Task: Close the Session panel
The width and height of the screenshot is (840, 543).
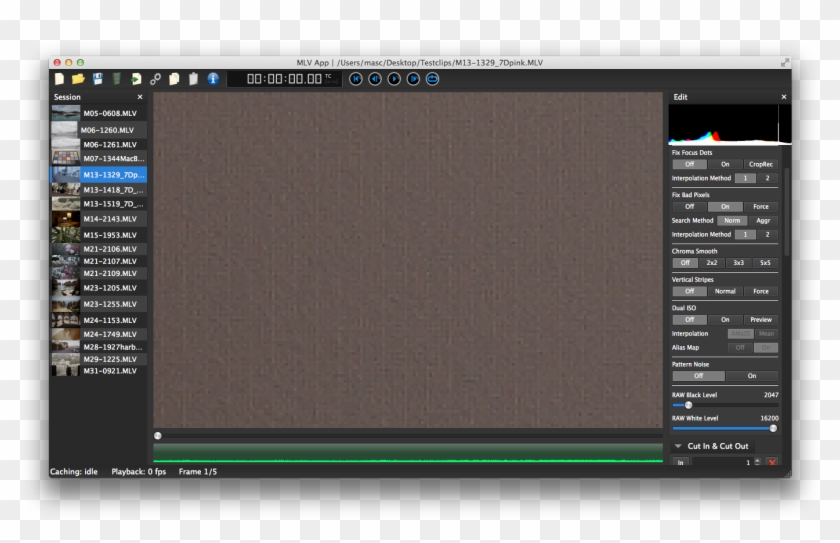Action: 140,97
